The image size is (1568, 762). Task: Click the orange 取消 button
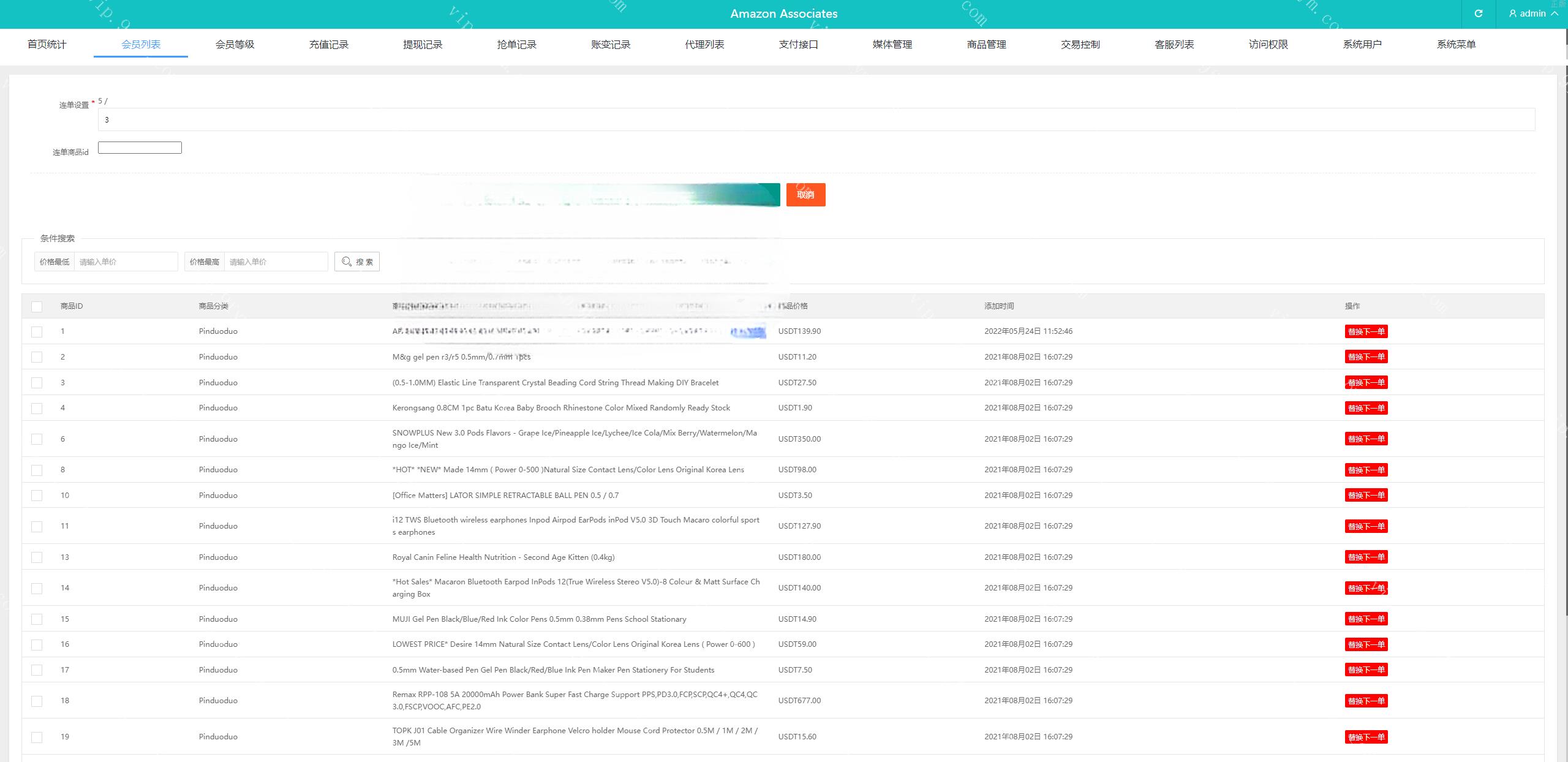(805, 195)
